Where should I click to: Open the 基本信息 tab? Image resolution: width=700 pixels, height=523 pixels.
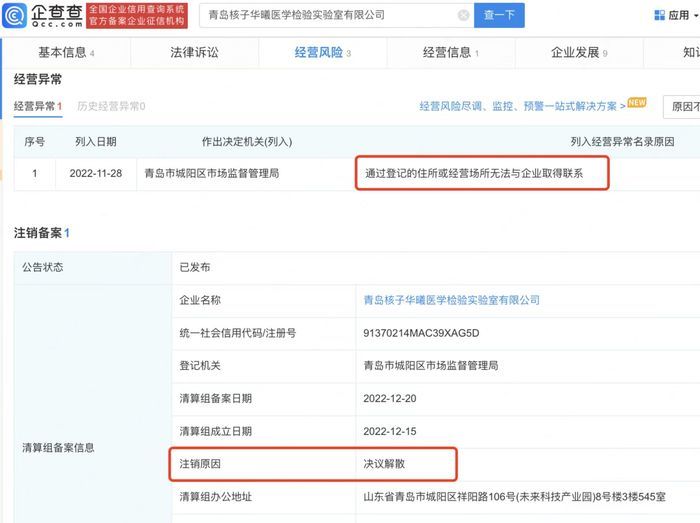click(66, 53)
